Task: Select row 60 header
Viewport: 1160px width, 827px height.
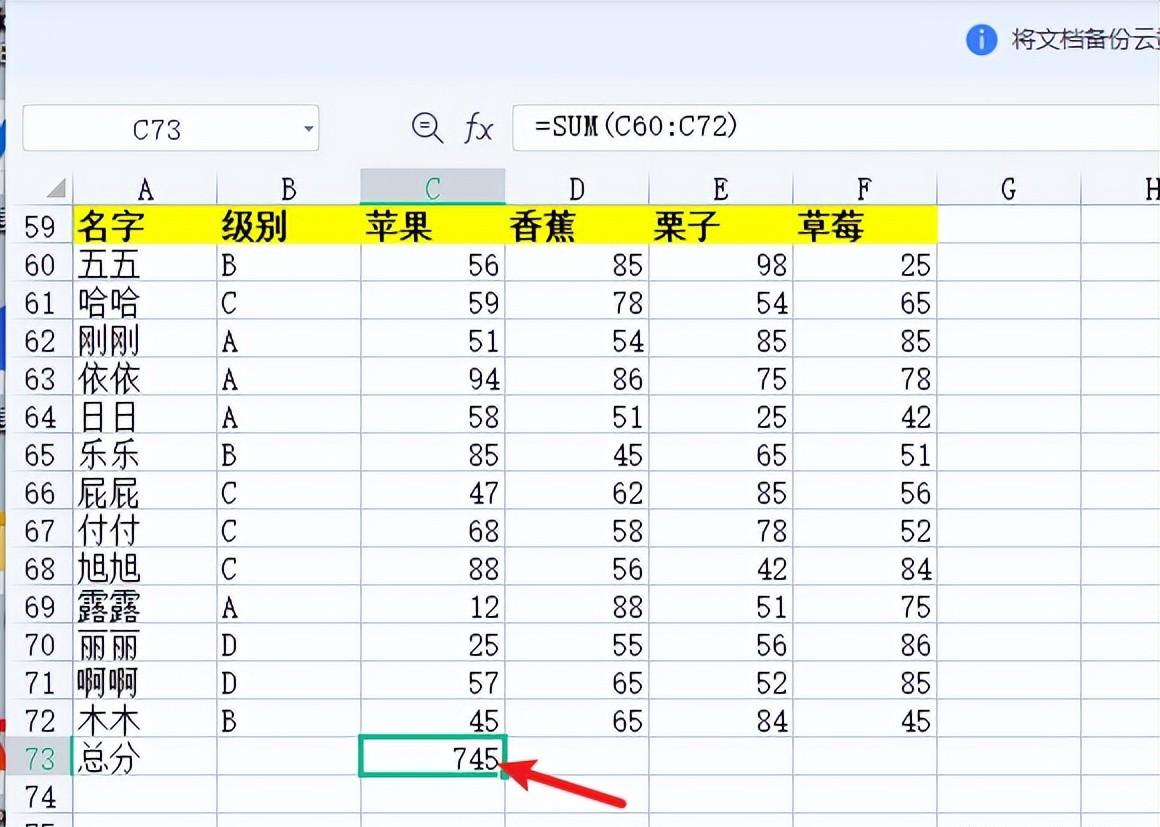Action: [39, 264]
